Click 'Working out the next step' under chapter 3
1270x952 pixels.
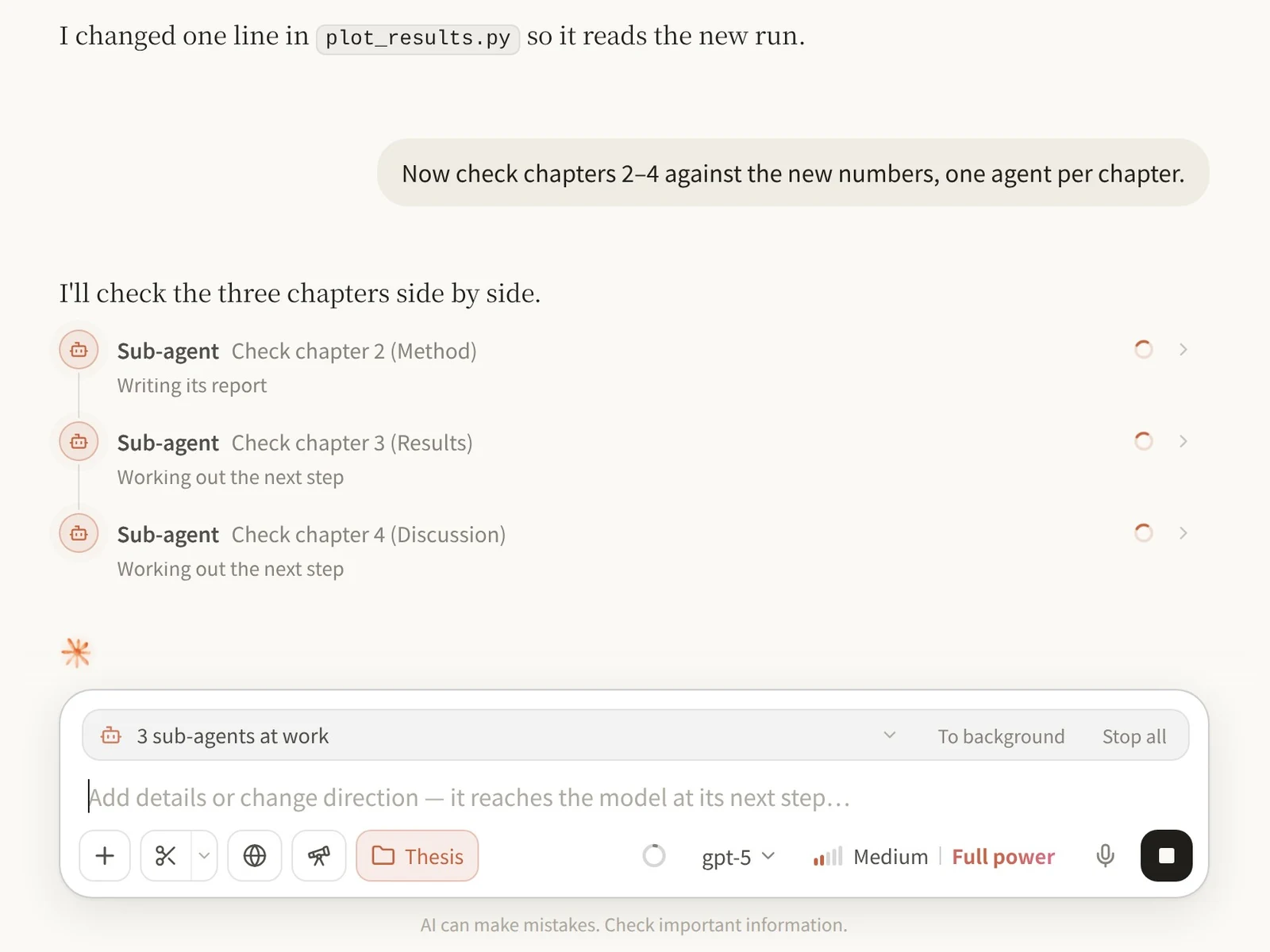[230, 478]
